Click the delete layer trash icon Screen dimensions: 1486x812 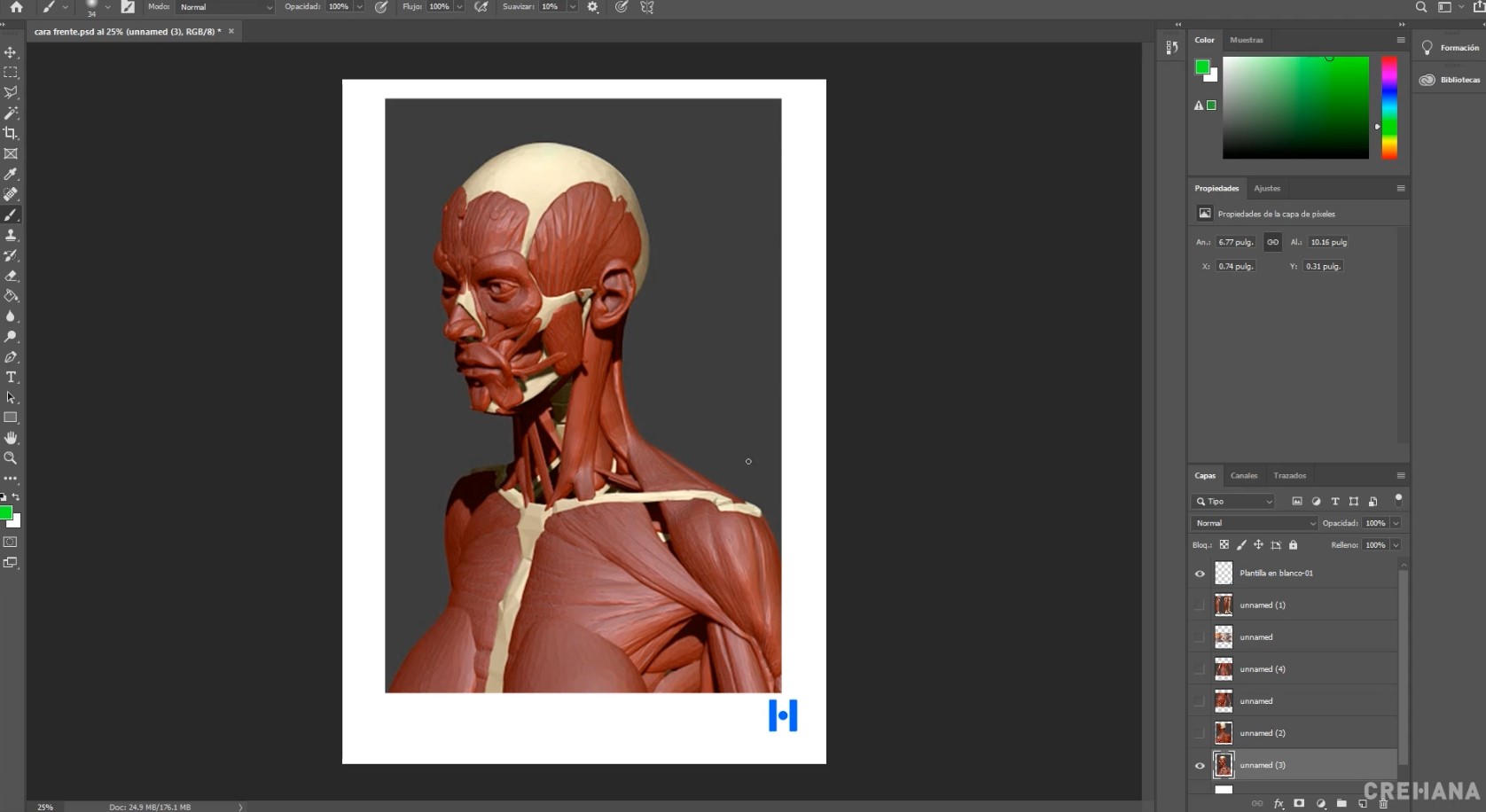(x=1383, y=804)
